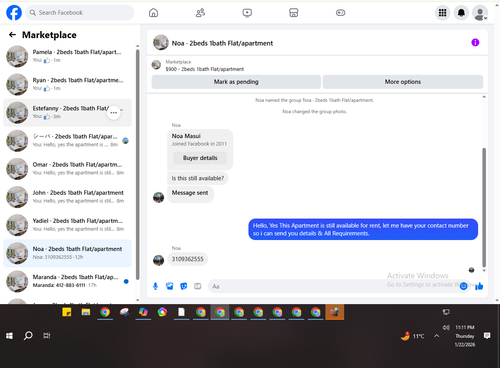Screen dimensions: 500x368
Task: Click the back arrow beside Marketplace
Action: tap(12, 35)
